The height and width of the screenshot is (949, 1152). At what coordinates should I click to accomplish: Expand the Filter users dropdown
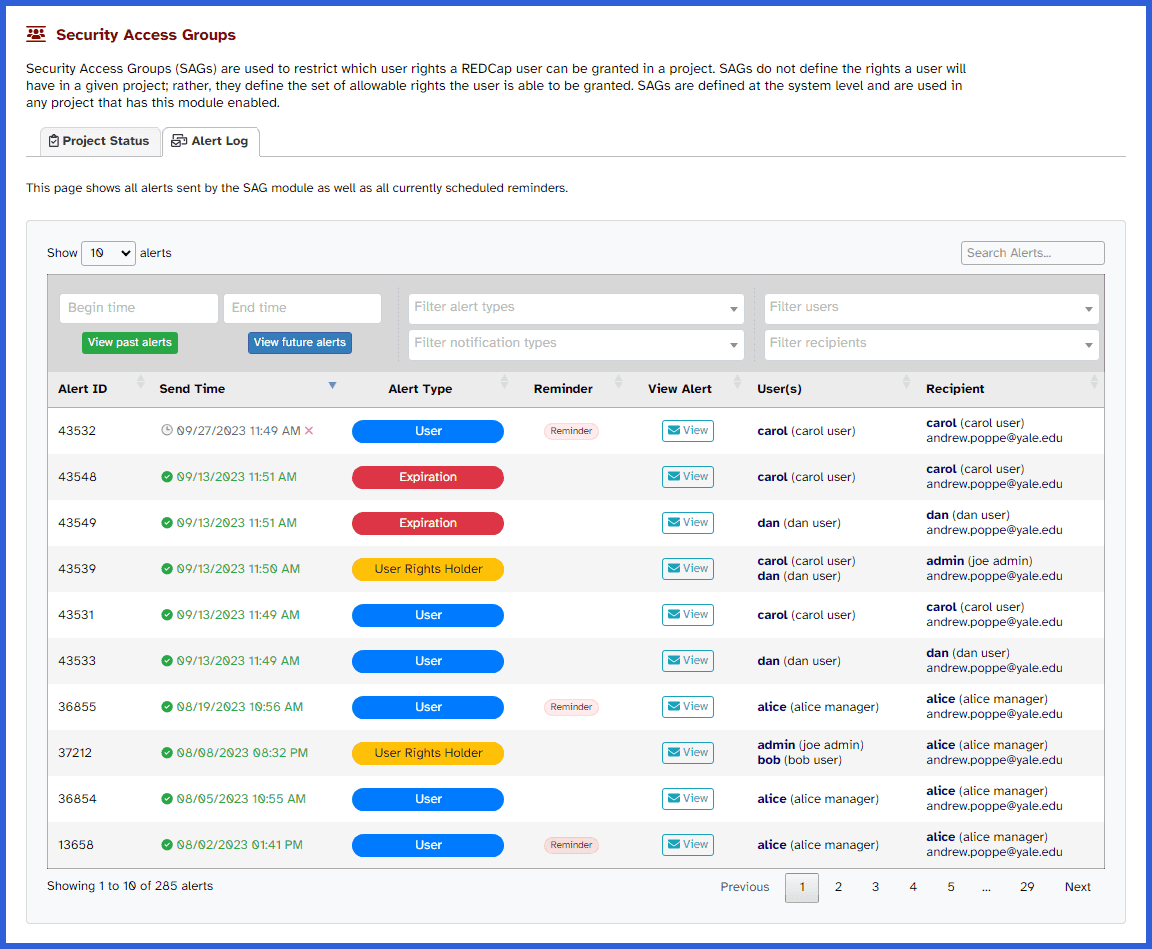932,308
